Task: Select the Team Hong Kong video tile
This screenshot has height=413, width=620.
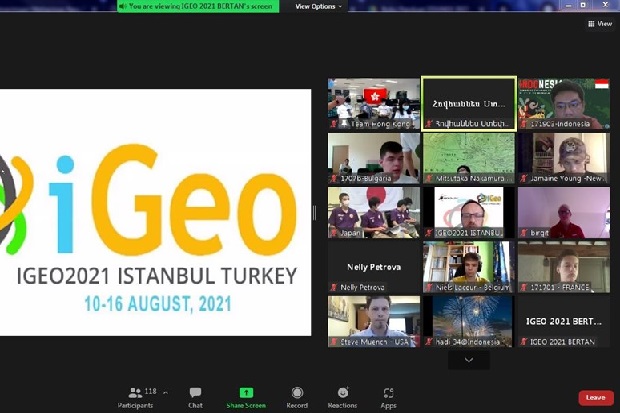Action: click(374, 104)
